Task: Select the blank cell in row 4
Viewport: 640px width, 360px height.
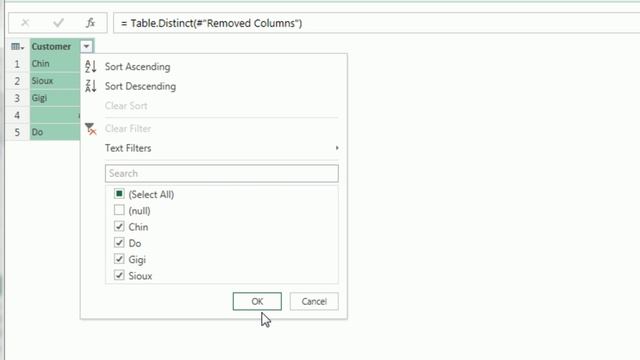Action: click(55, 115)
